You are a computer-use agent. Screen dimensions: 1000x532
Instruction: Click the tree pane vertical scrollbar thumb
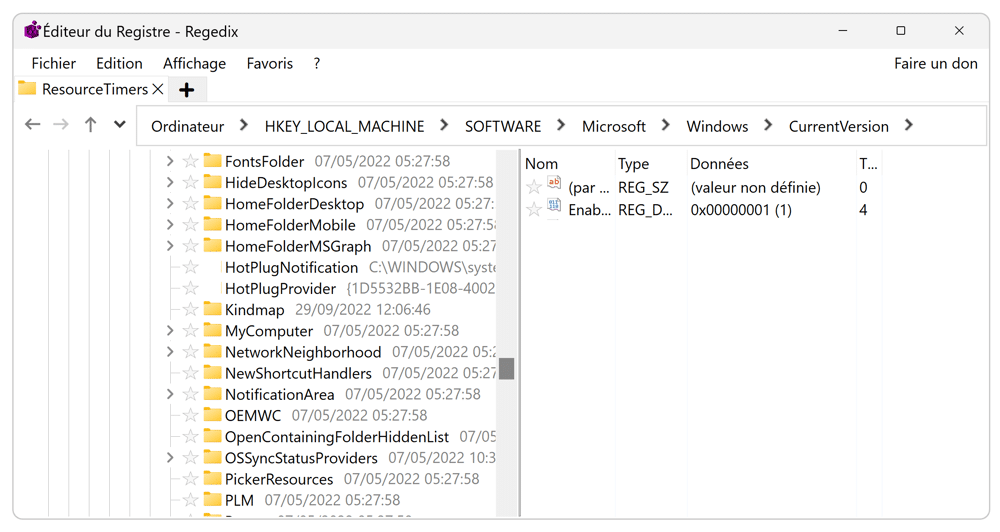506,369
